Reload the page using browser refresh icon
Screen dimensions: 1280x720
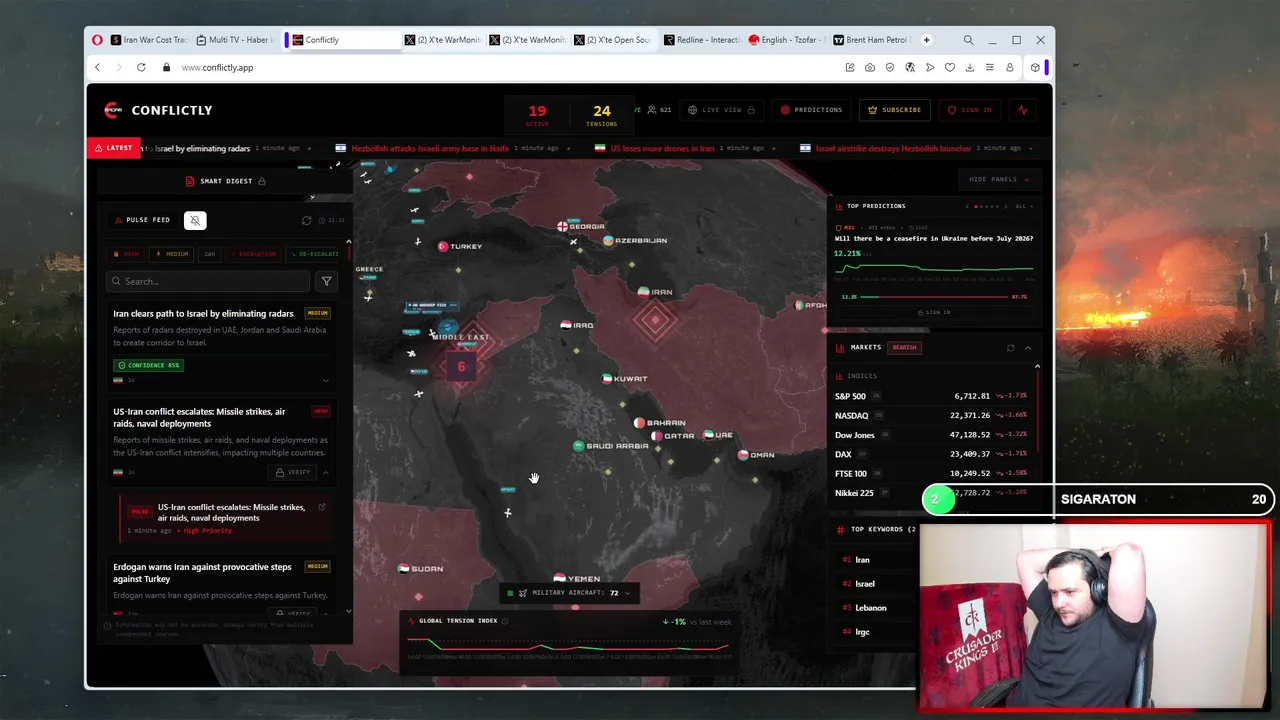141,67
